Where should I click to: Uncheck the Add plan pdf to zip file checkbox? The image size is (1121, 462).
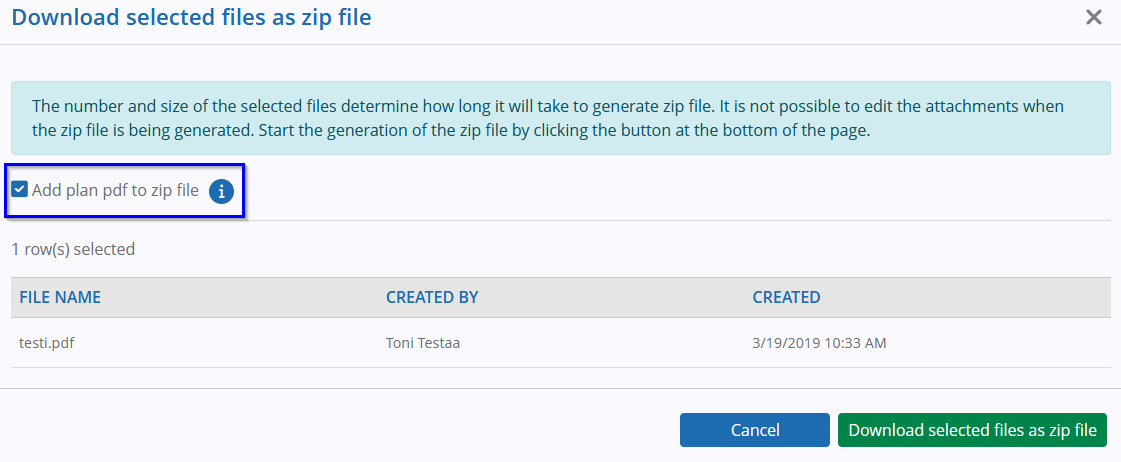[x=20, y=190]
